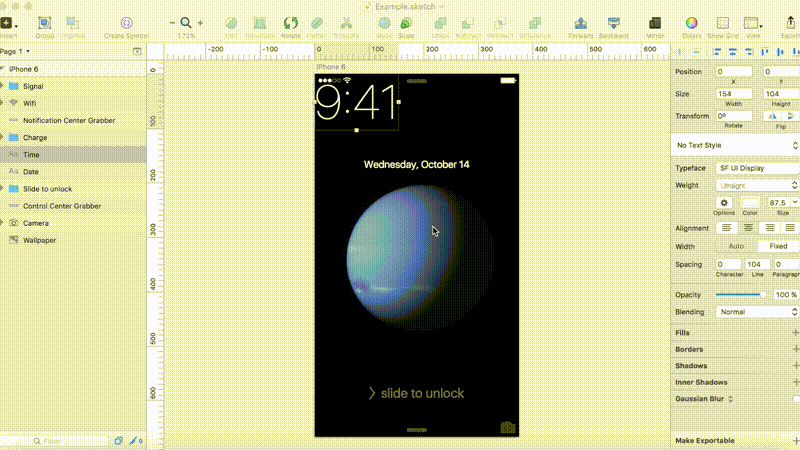
Task: Toggle Show Grid in toolbar
Action: pyautogui.click(x=723, y=23)
